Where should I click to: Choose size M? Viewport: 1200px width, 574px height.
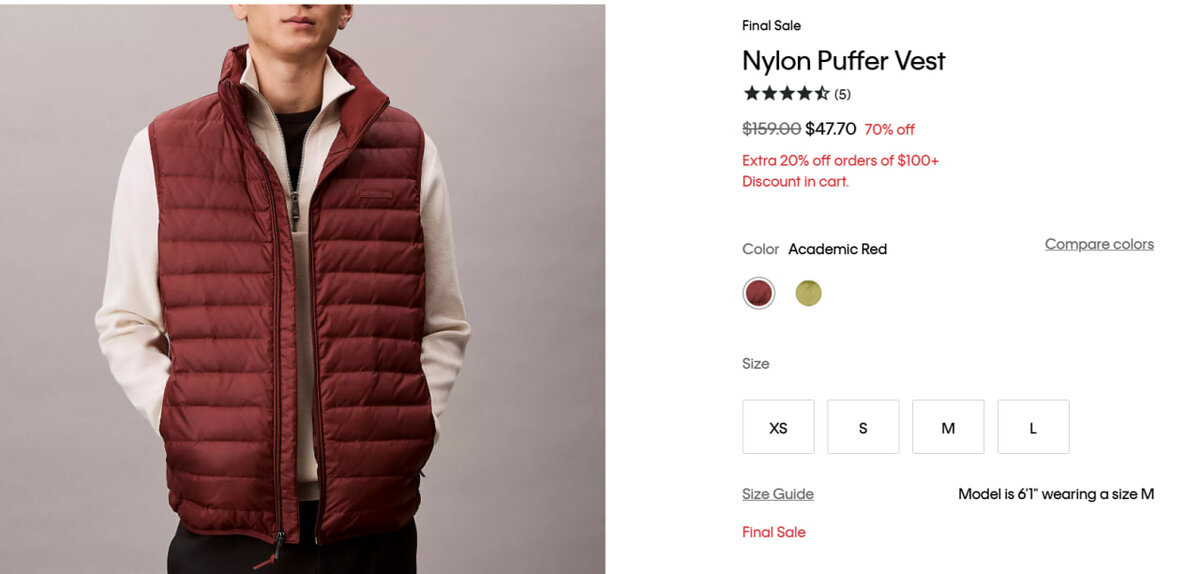948,427
